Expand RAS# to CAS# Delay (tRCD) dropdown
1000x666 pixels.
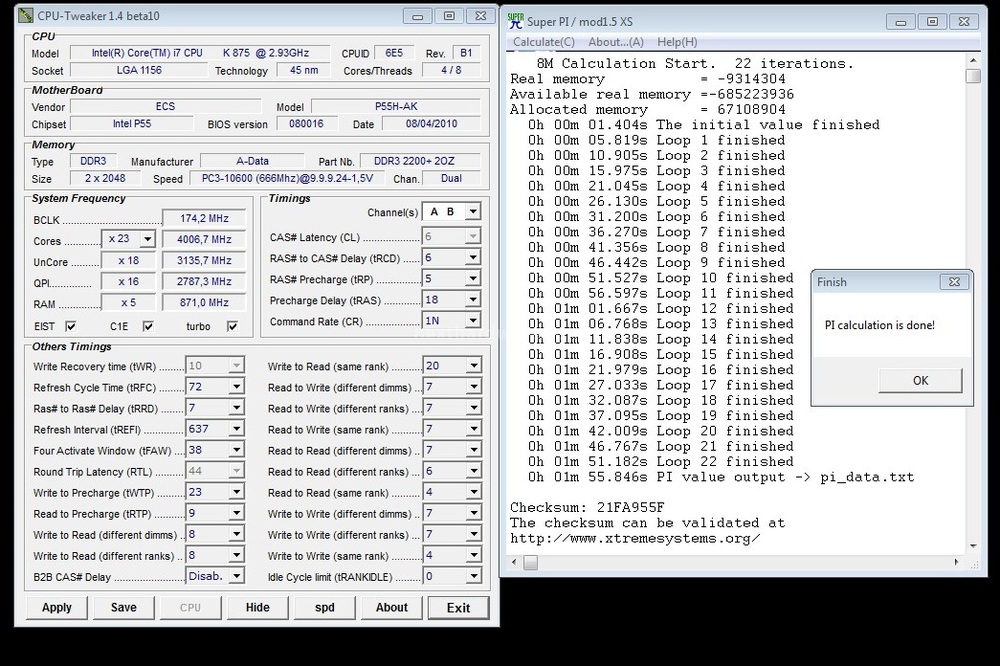(x=473, y=257)
